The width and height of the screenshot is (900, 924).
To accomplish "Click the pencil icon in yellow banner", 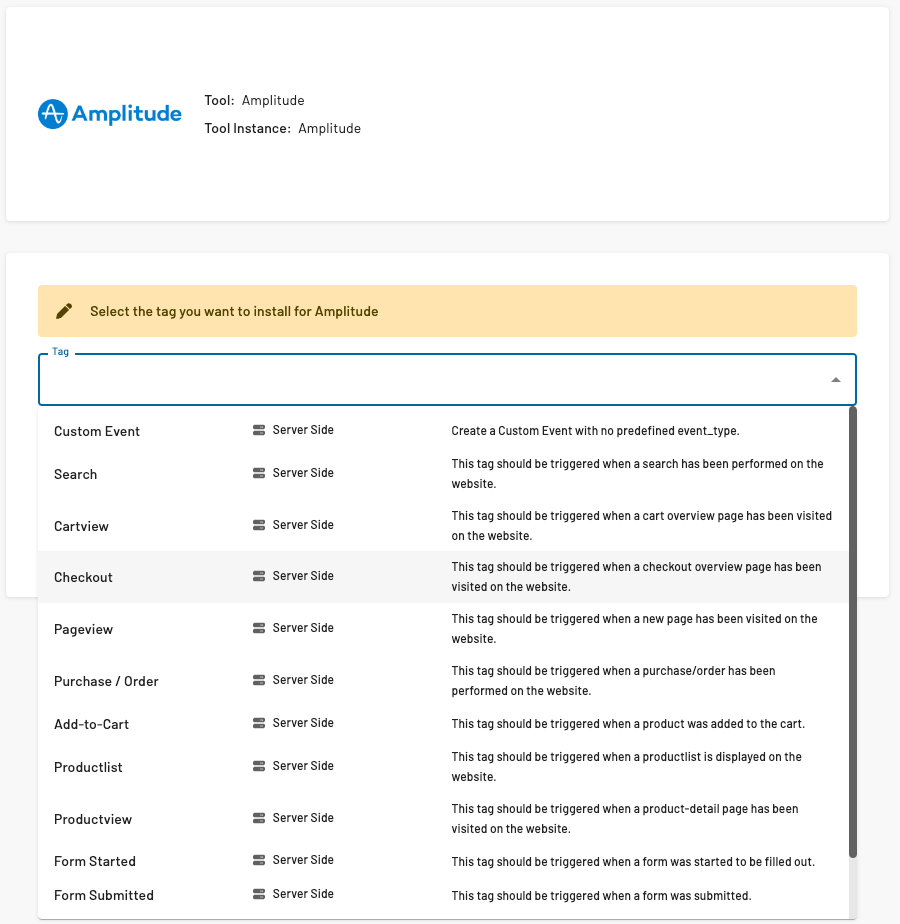I will click(x=64, y=311).
